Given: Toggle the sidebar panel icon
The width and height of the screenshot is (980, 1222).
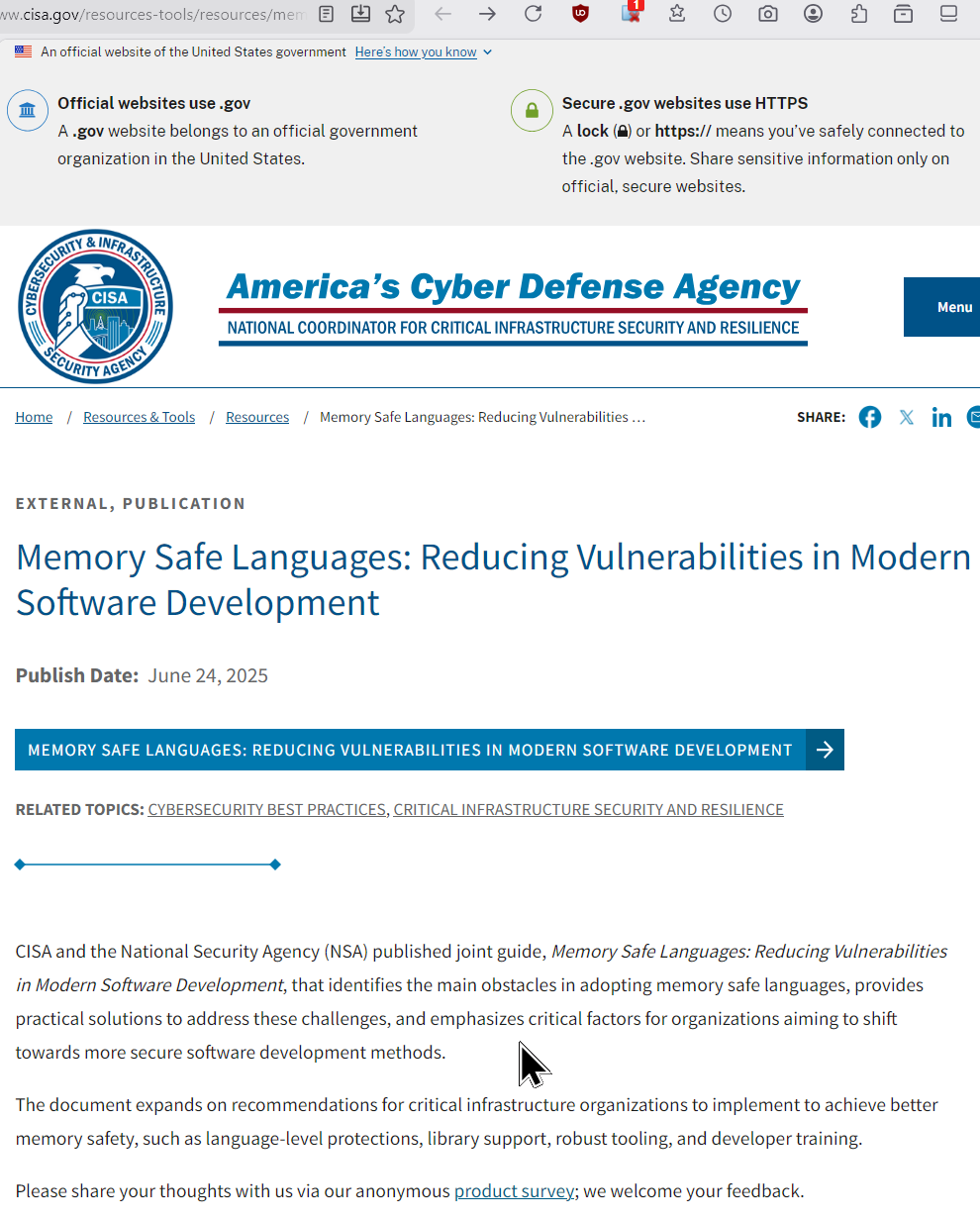Looking at the screenshot, I should coord(948,14).
